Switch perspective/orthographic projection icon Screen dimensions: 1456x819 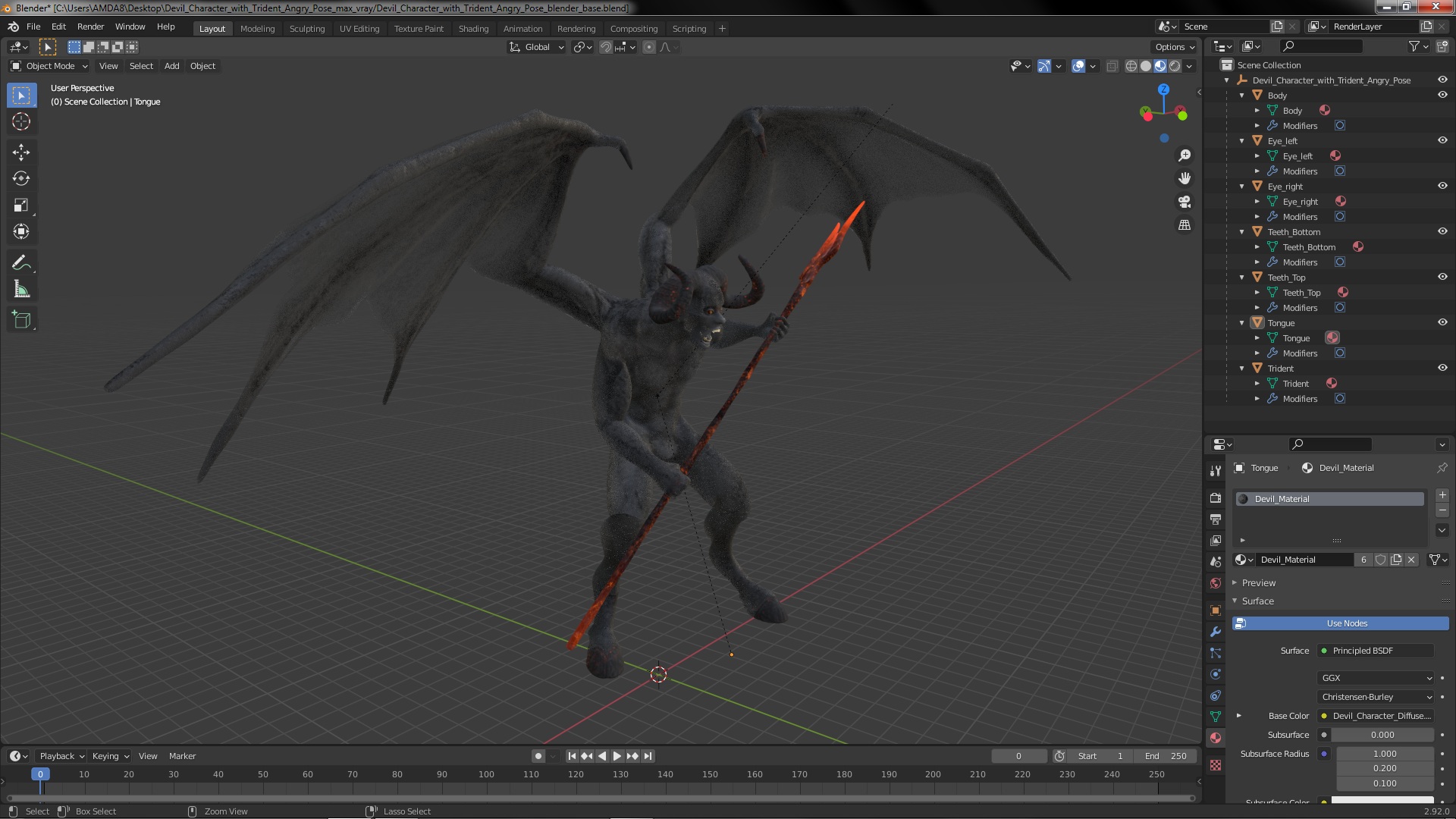point(1185,225)
